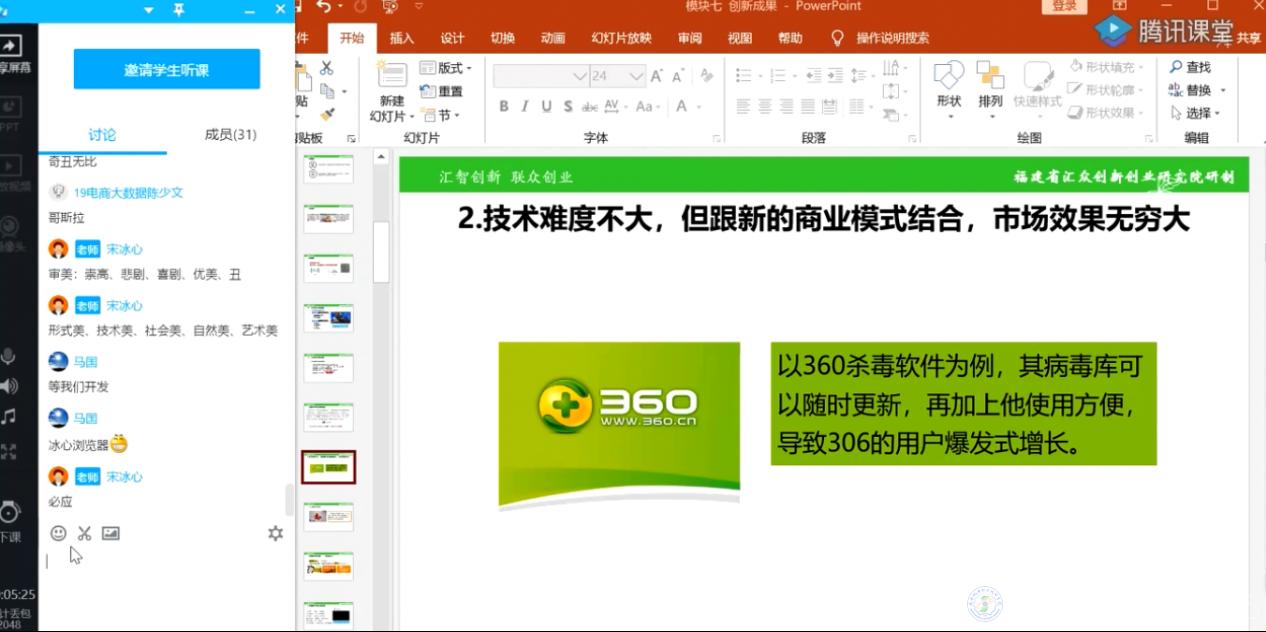Pin the Tencent Classroom panel
The height and width of the screenshot is (632, 1266).
178,9
